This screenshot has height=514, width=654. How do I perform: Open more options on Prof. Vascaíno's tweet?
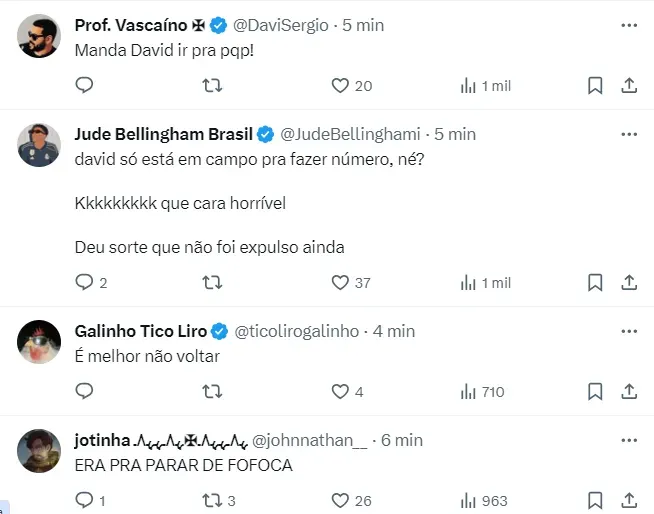pos(628,25)
